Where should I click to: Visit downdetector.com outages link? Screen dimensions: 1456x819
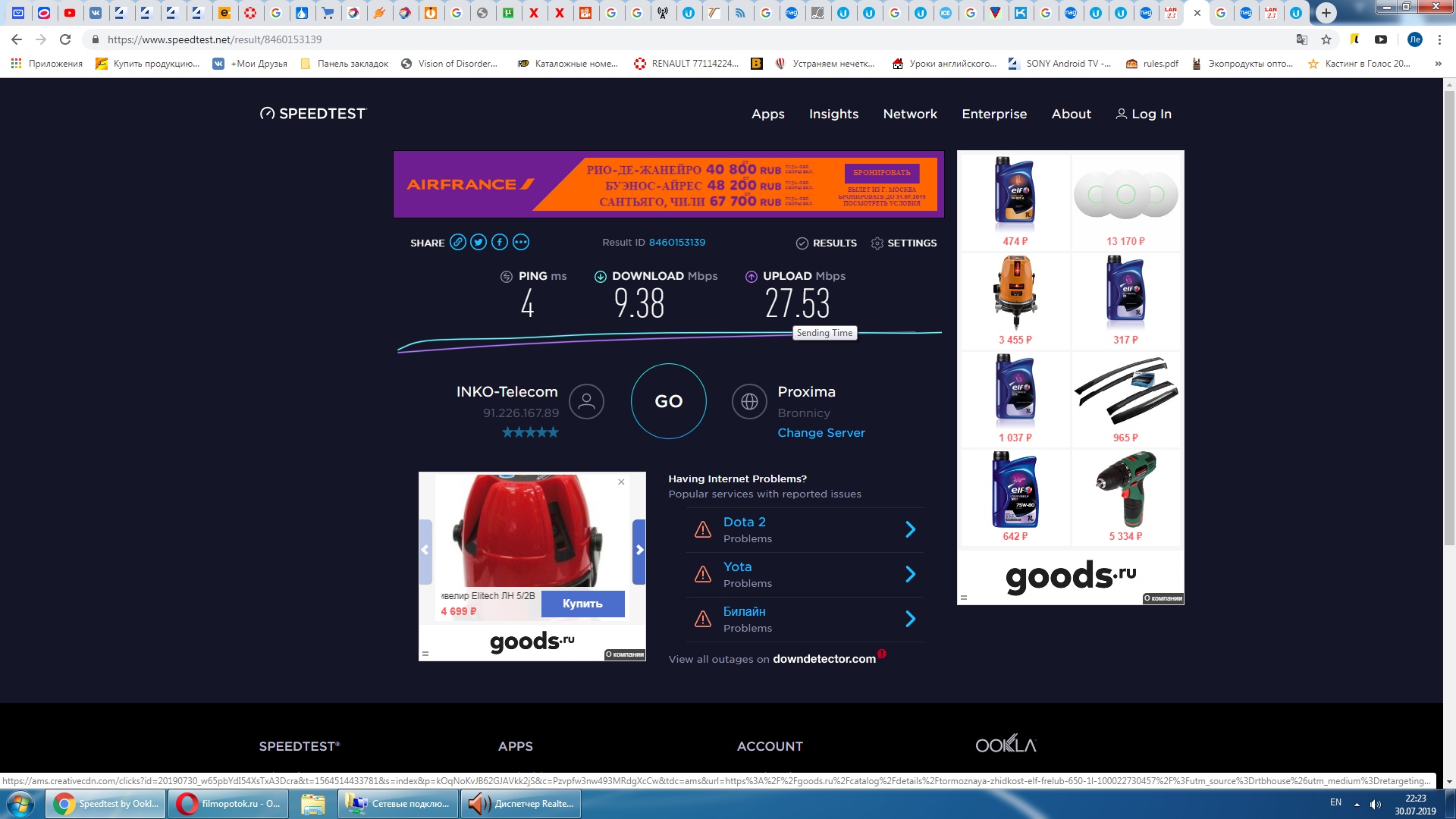[824, 659]
